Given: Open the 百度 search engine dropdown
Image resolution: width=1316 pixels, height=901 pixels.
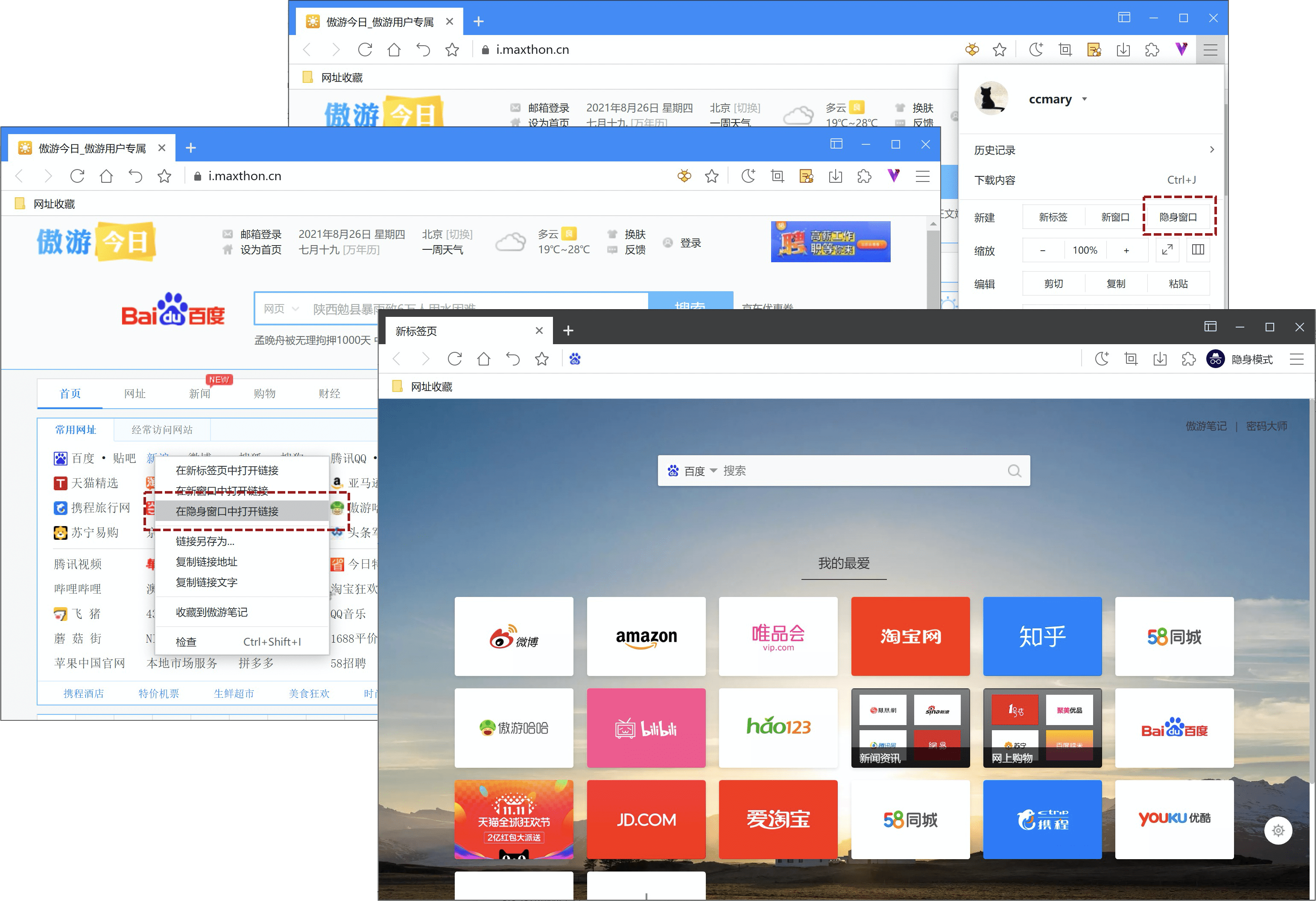Looking at the screenshot, I should [x=713, y=471].
